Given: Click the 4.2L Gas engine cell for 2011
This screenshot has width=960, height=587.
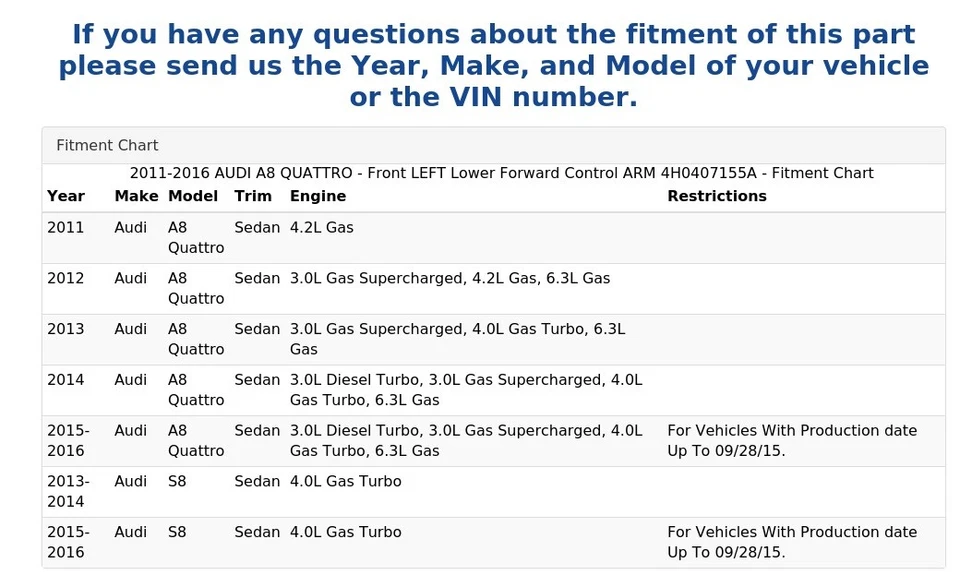Looking at the screenshot, I should [322, 228].
